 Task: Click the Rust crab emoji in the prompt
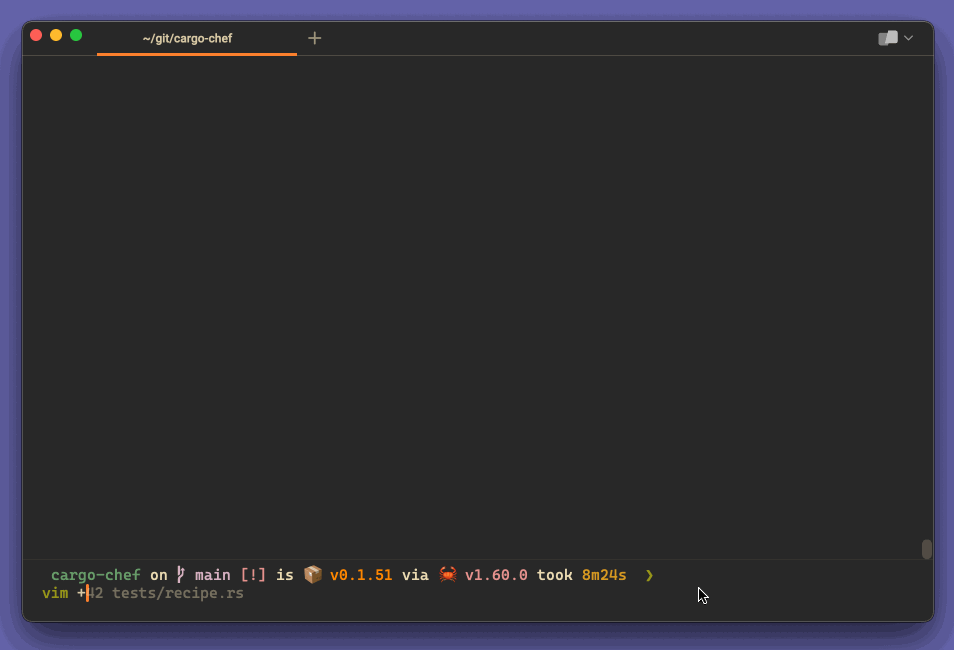[448, 575]
